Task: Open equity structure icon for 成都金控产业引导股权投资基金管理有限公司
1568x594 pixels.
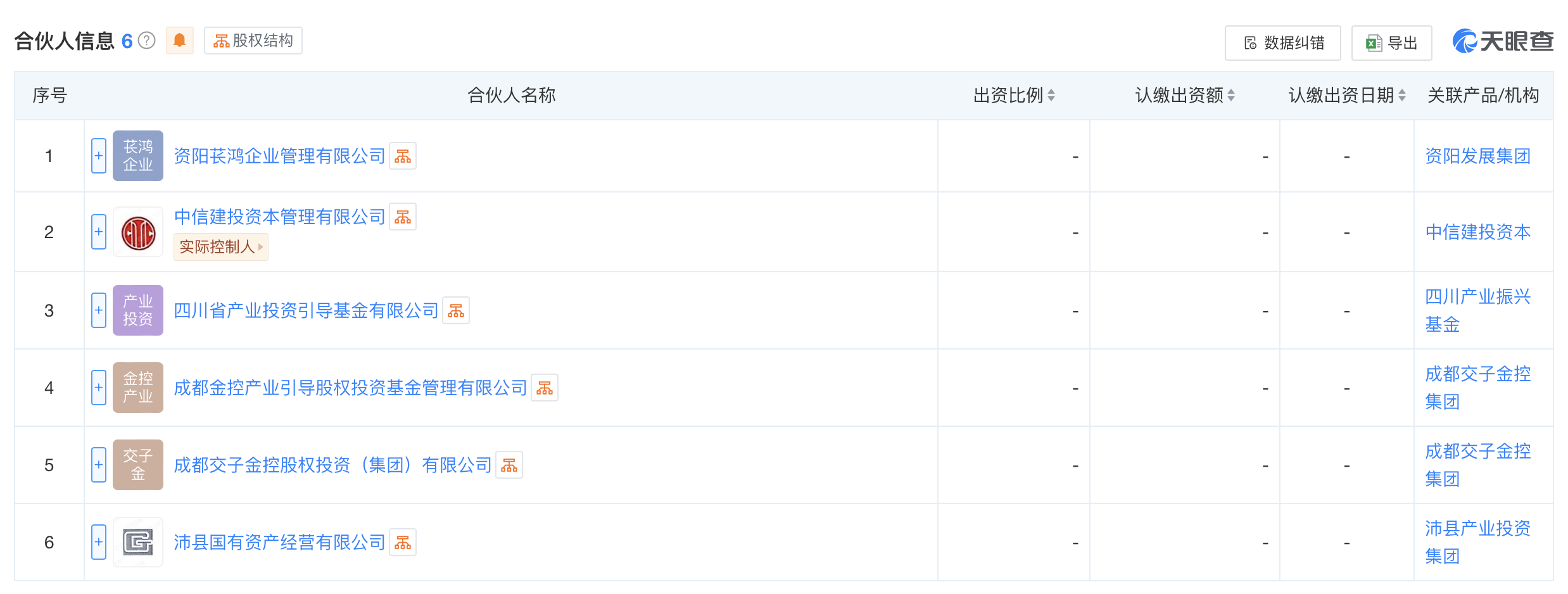Action: coord(545,388)
